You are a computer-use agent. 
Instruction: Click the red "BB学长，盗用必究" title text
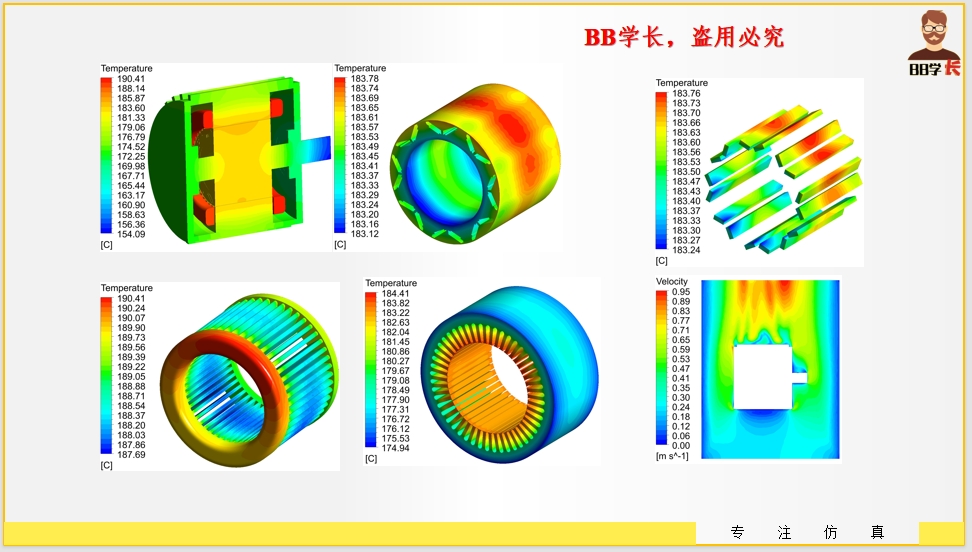684,38
